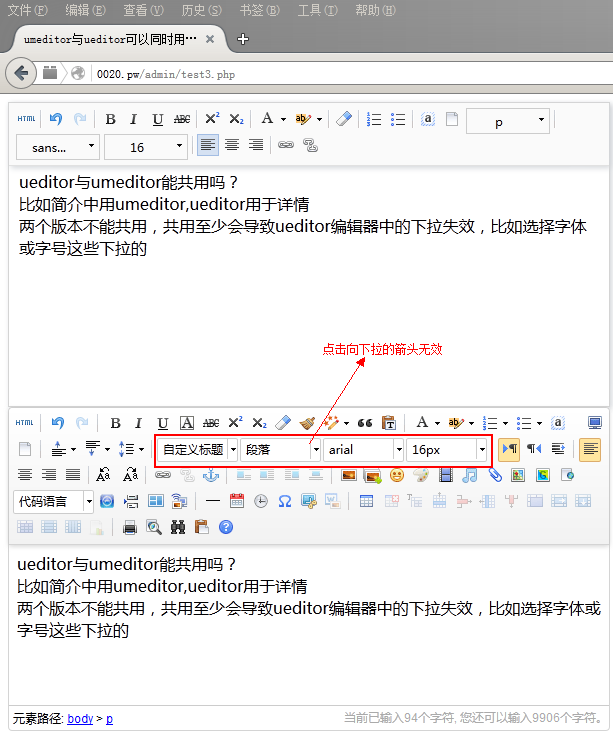The width and height of the screenshot is (613, 735).
Task: Click format brush icon in ueditor
Action: click(x=307, y=423)
